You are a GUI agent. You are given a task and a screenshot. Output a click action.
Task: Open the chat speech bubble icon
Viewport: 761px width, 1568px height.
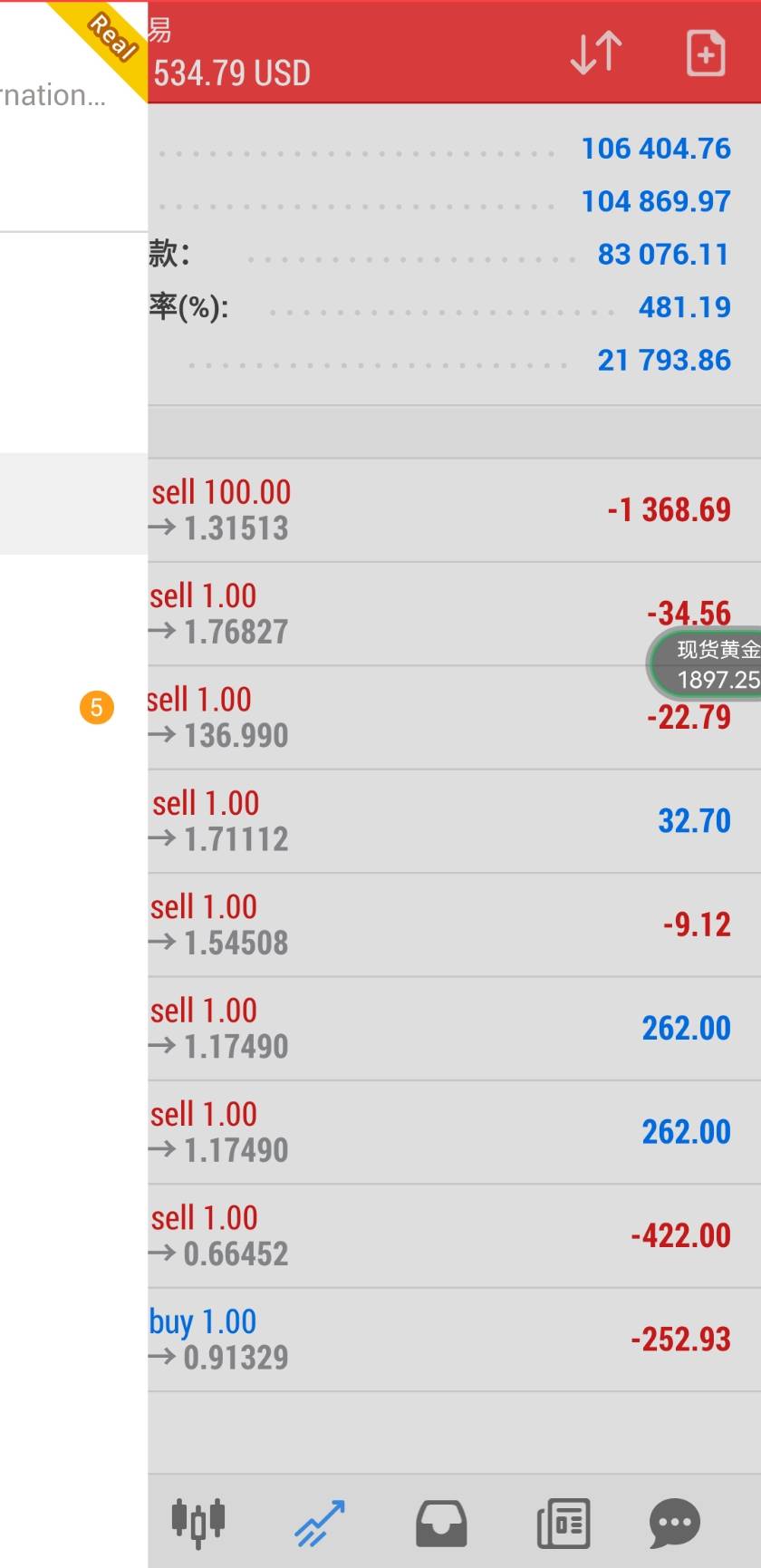coord(675,1523)
